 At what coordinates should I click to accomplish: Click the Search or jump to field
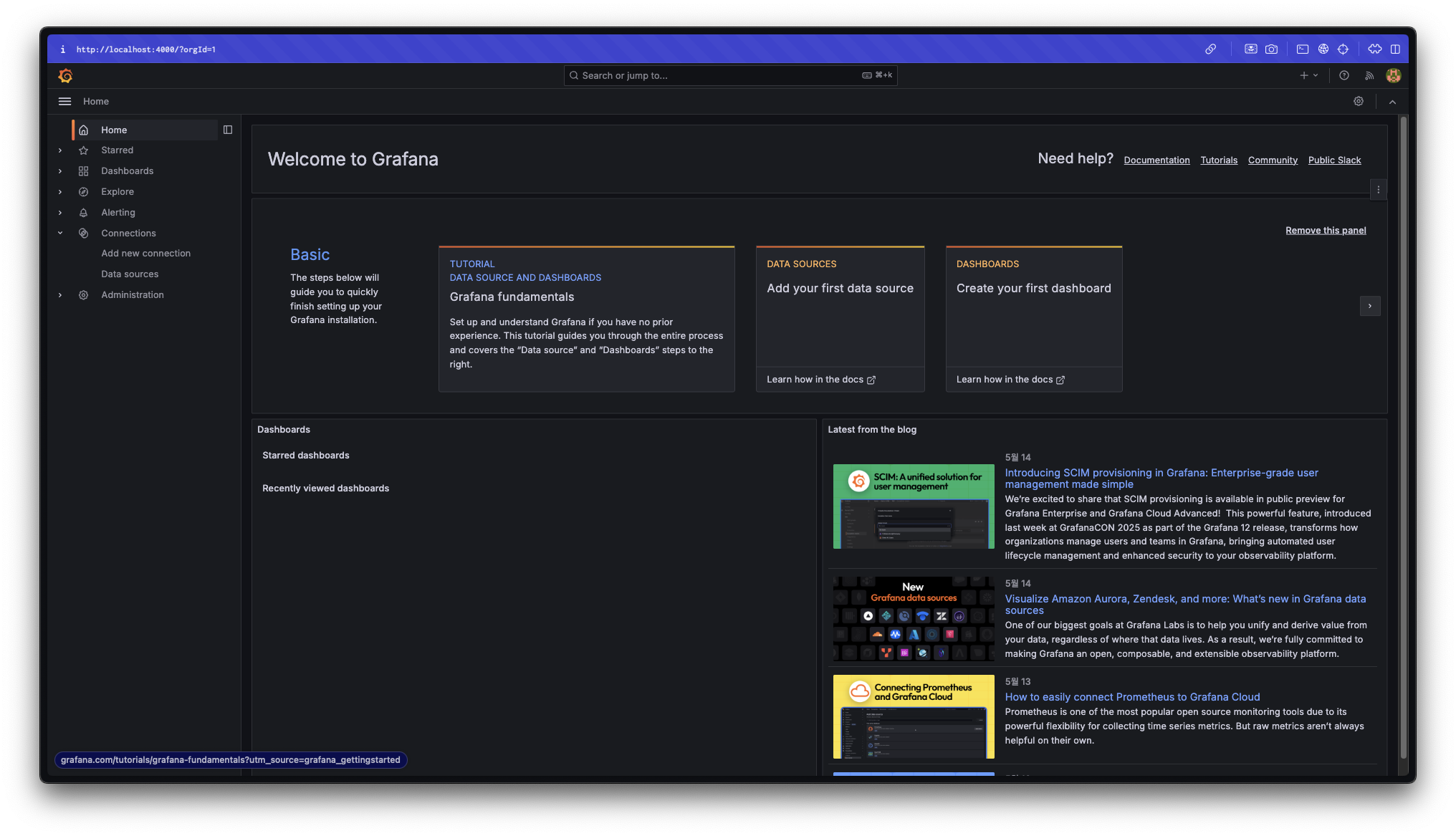click(x=717, y=75)
